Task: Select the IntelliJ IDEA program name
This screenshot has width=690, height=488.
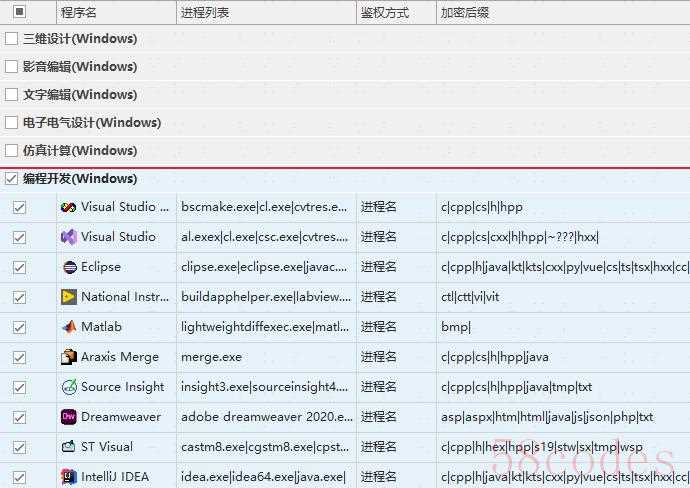Action: 115,477
